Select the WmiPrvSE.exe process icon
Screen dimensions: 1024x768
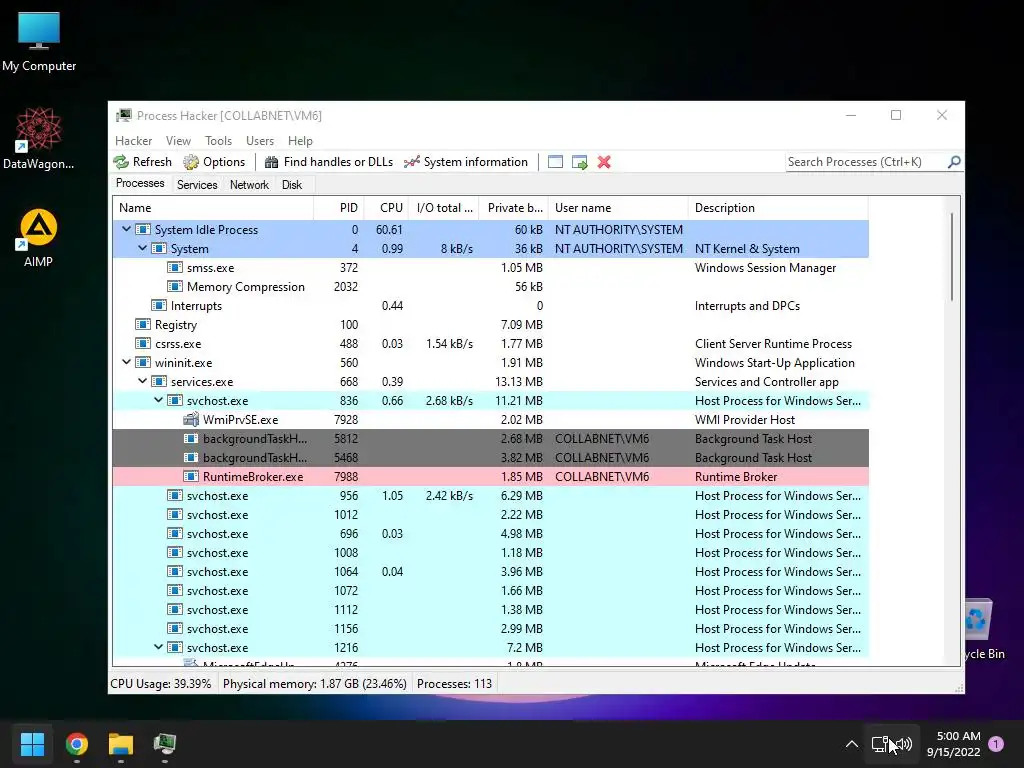click(191, 419)
